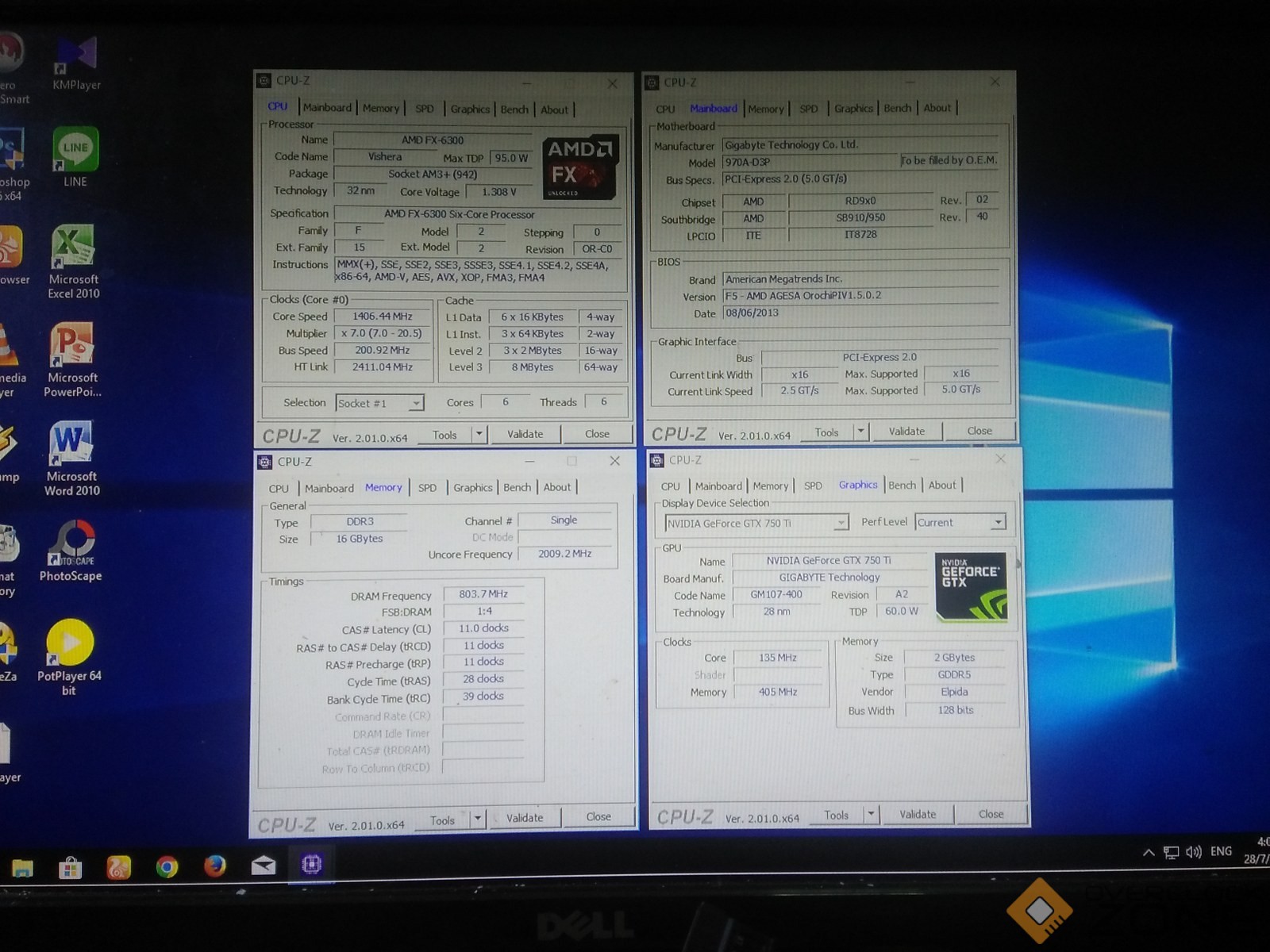Click Validate in the CPU window
This screenshot has height=952, width=1270.
525,434
